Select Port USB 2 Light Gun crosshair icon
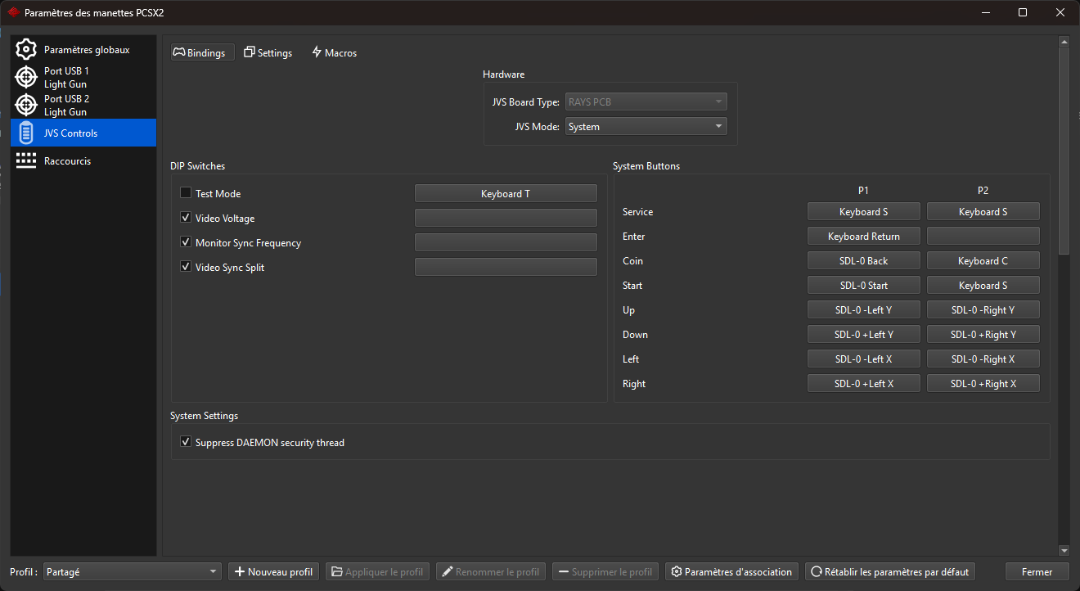Viewport: 1080px width, 591px height. pos(26,105)
